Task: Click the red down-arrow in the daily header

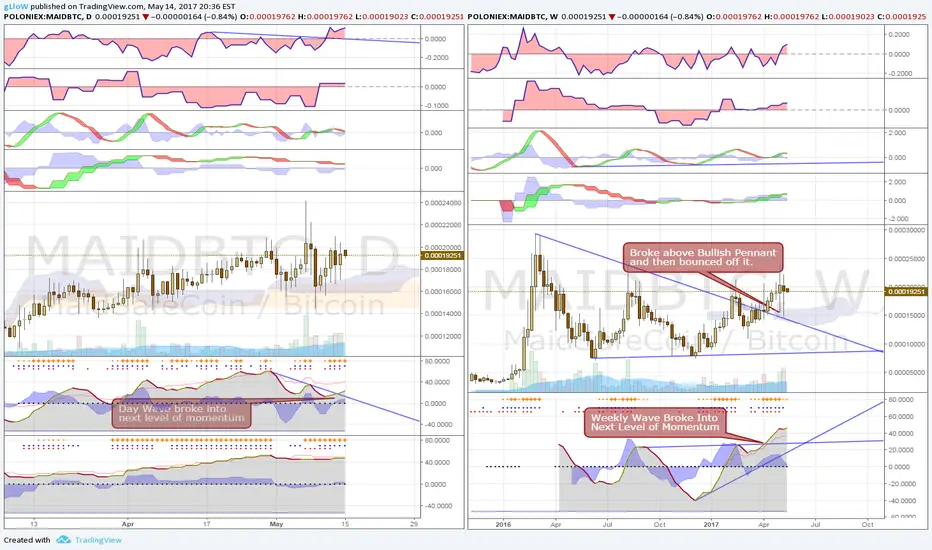Action: click(x=146, y=17)
